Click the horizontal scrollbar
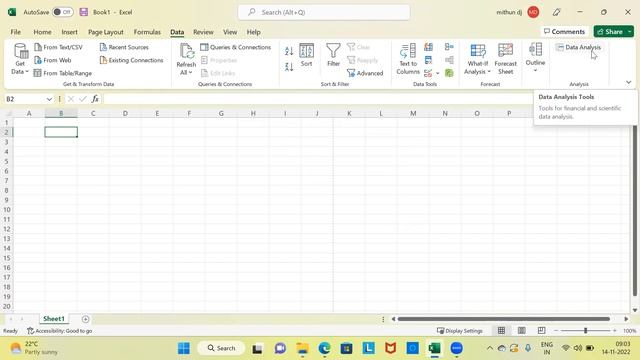This screenshot has width=640, height=360. coord(504,319)
